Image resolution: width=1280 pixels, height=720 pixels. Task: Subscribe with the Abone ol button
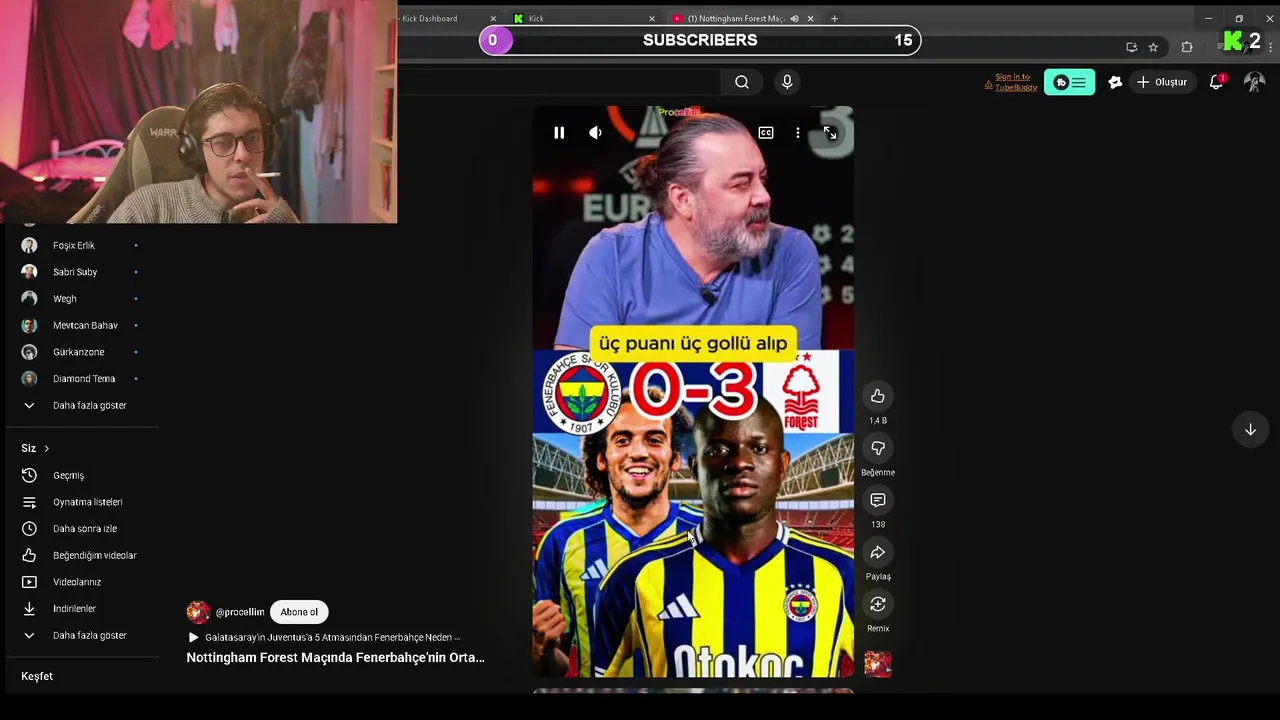pos(299,612)
